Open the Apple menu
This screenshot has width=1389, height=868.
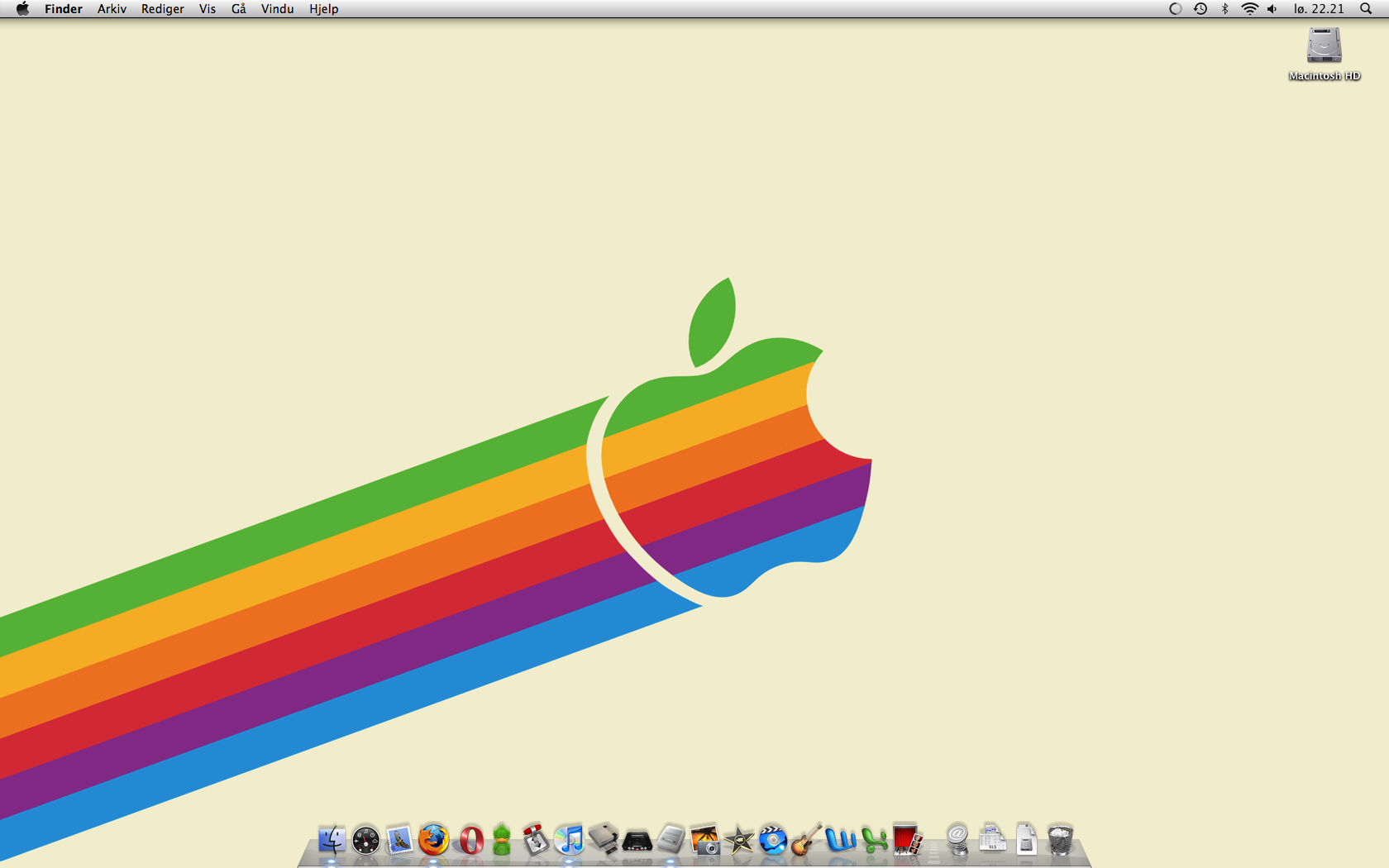coord(22,9)
